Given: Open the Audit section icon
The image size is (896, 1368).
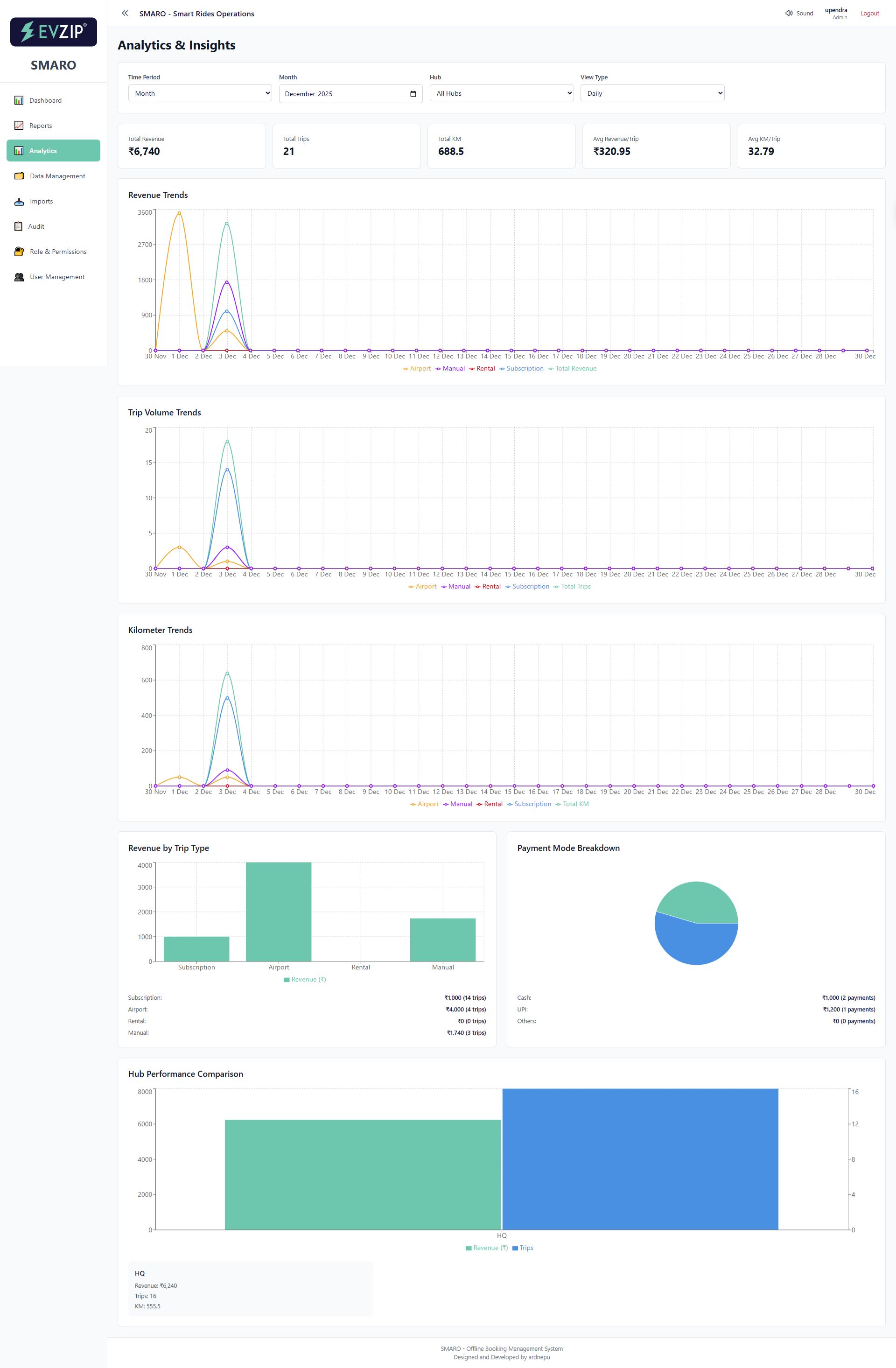Looking at the screenshot, I should pos(18,226).
